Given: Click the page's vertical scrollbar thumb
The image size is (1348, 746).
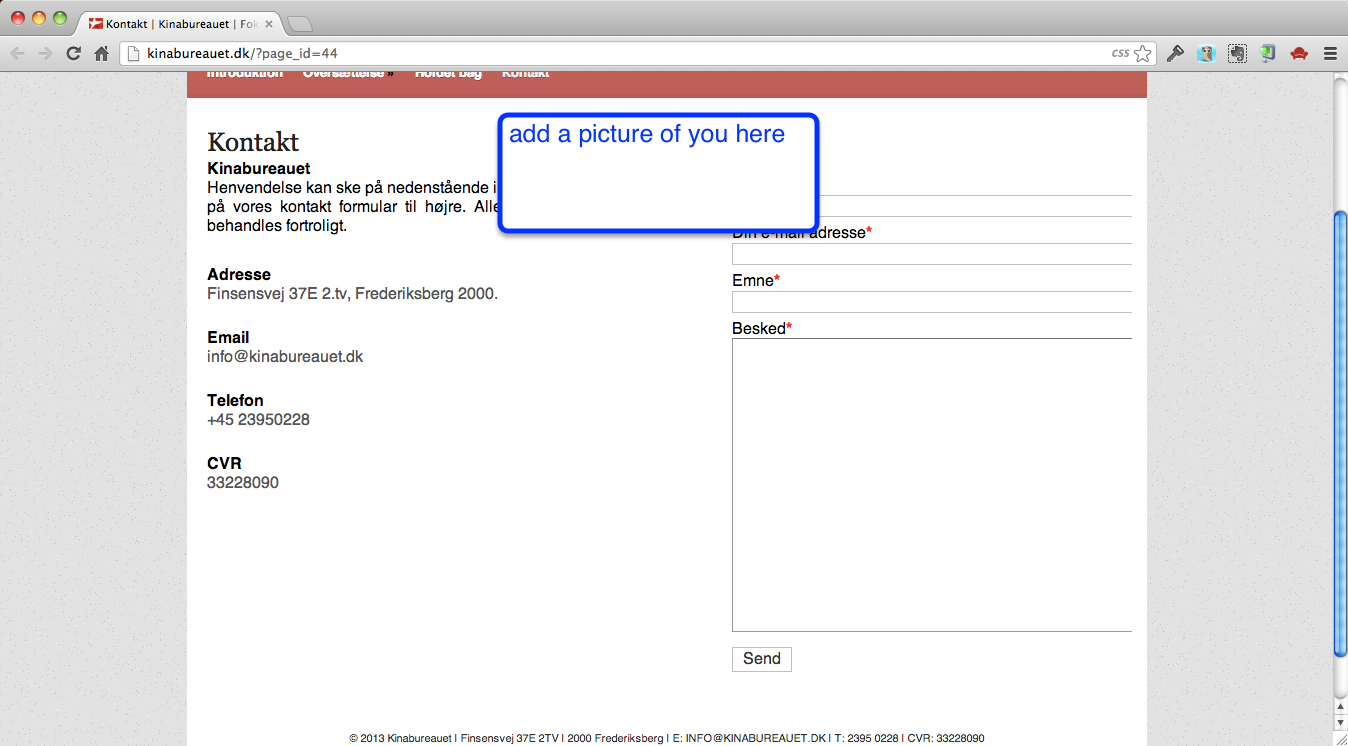Looking at the screenshot, I should (x=1340, y=435).
